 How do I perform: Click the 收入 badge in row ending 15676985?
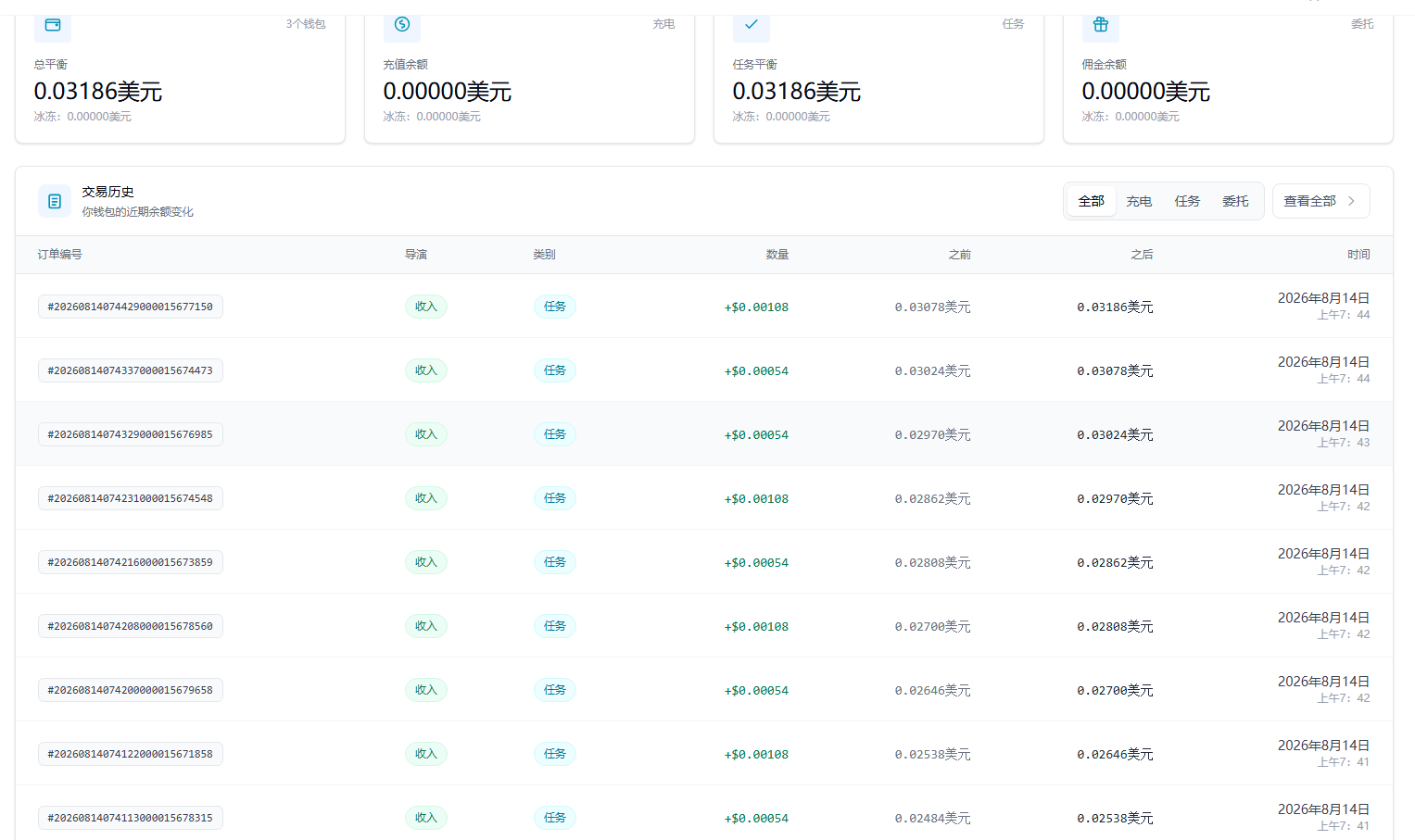pos(426,434)
